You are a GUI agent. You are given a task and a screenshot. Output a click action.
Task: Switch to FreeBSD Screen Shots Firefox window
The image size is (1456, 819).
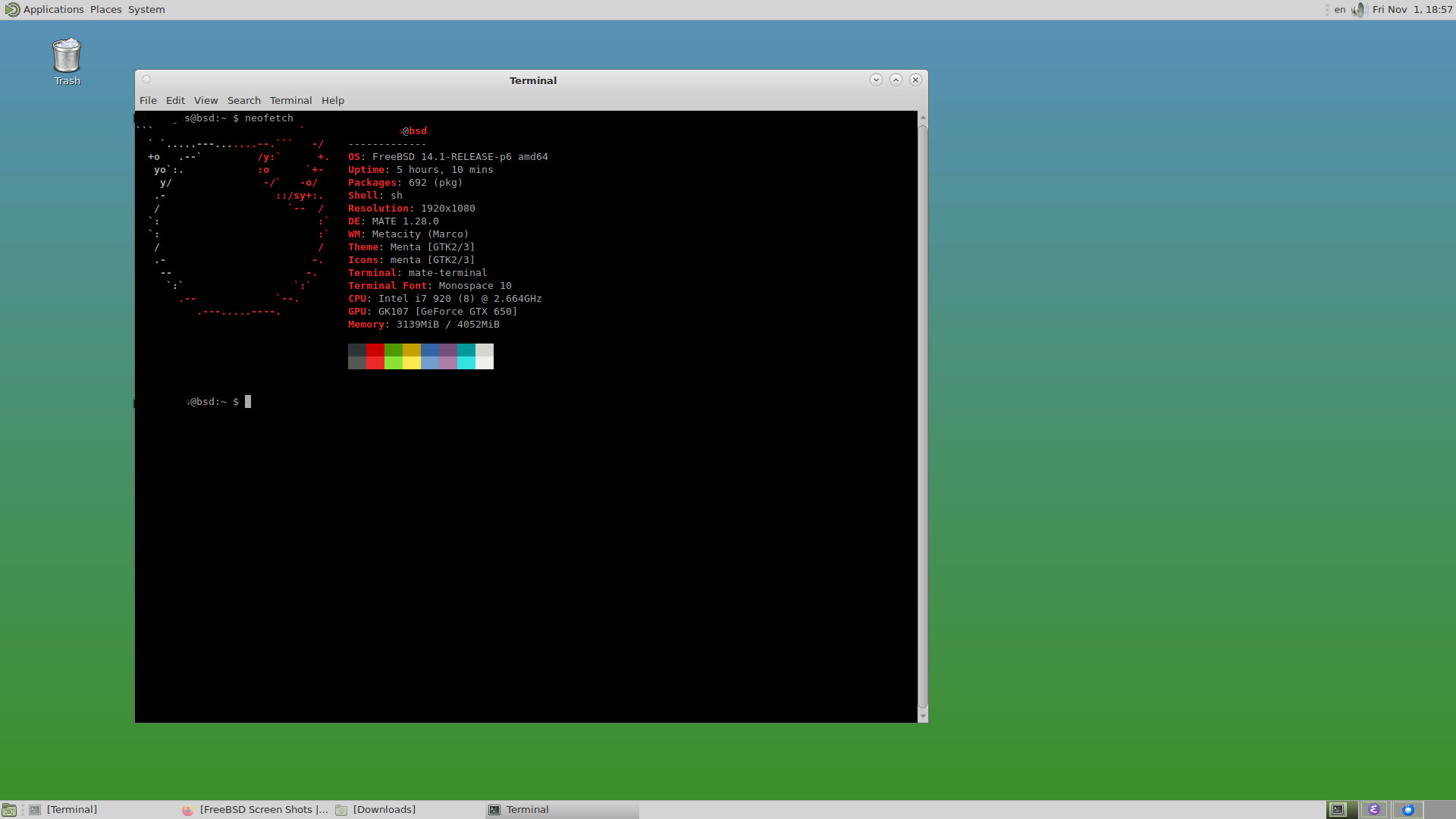tap(255, 810)
